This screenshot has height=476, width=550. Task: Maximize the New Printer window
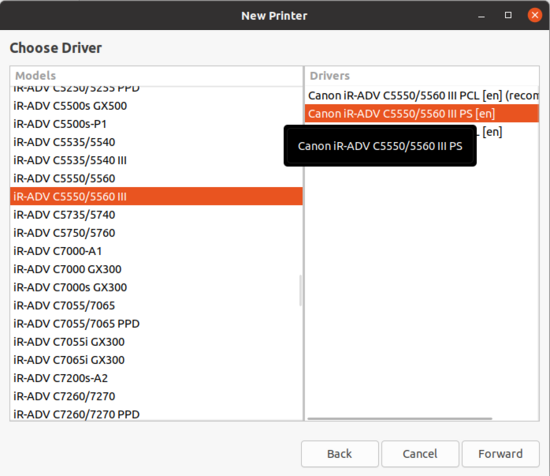tap(508, 15)
